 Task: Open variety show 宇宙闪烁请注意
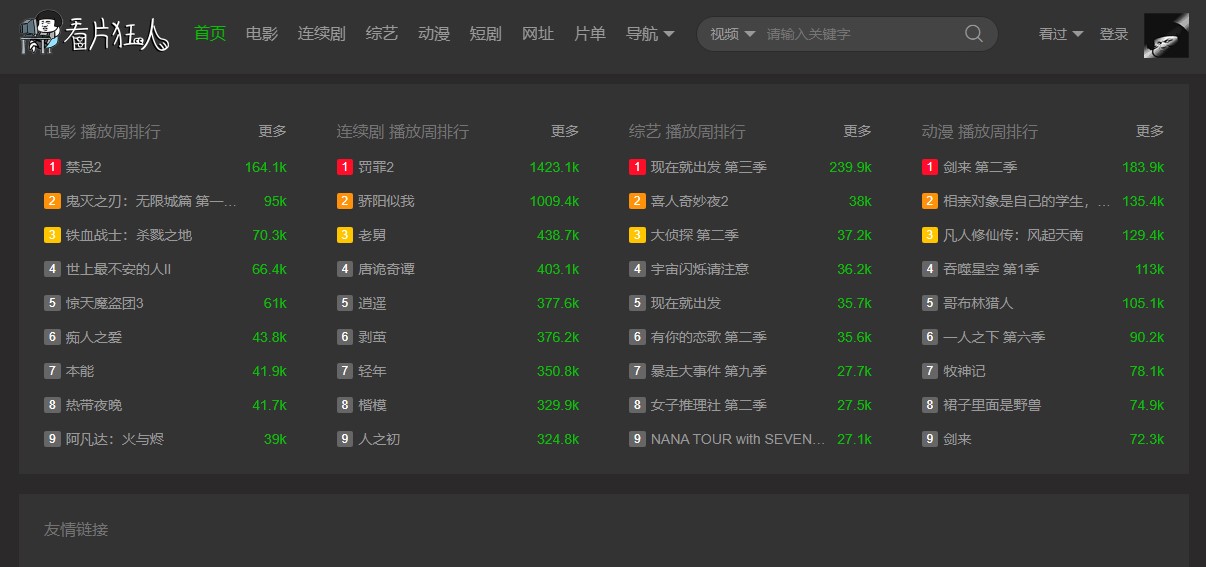(700, 269)
